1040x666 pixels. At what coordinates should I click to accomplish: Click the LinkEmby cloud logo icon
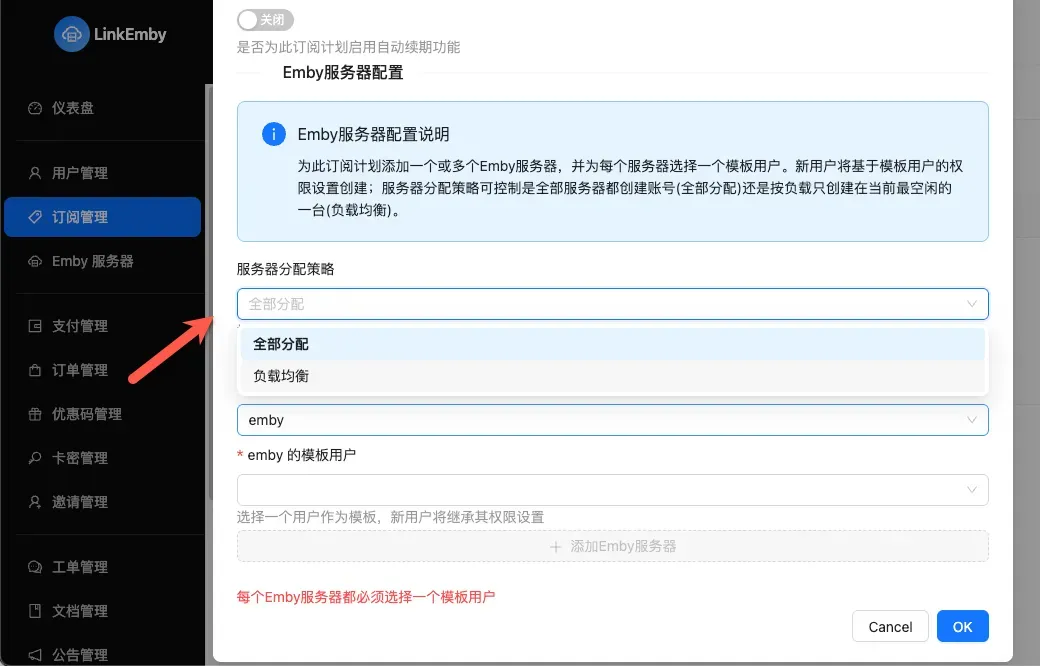point(73,34)
